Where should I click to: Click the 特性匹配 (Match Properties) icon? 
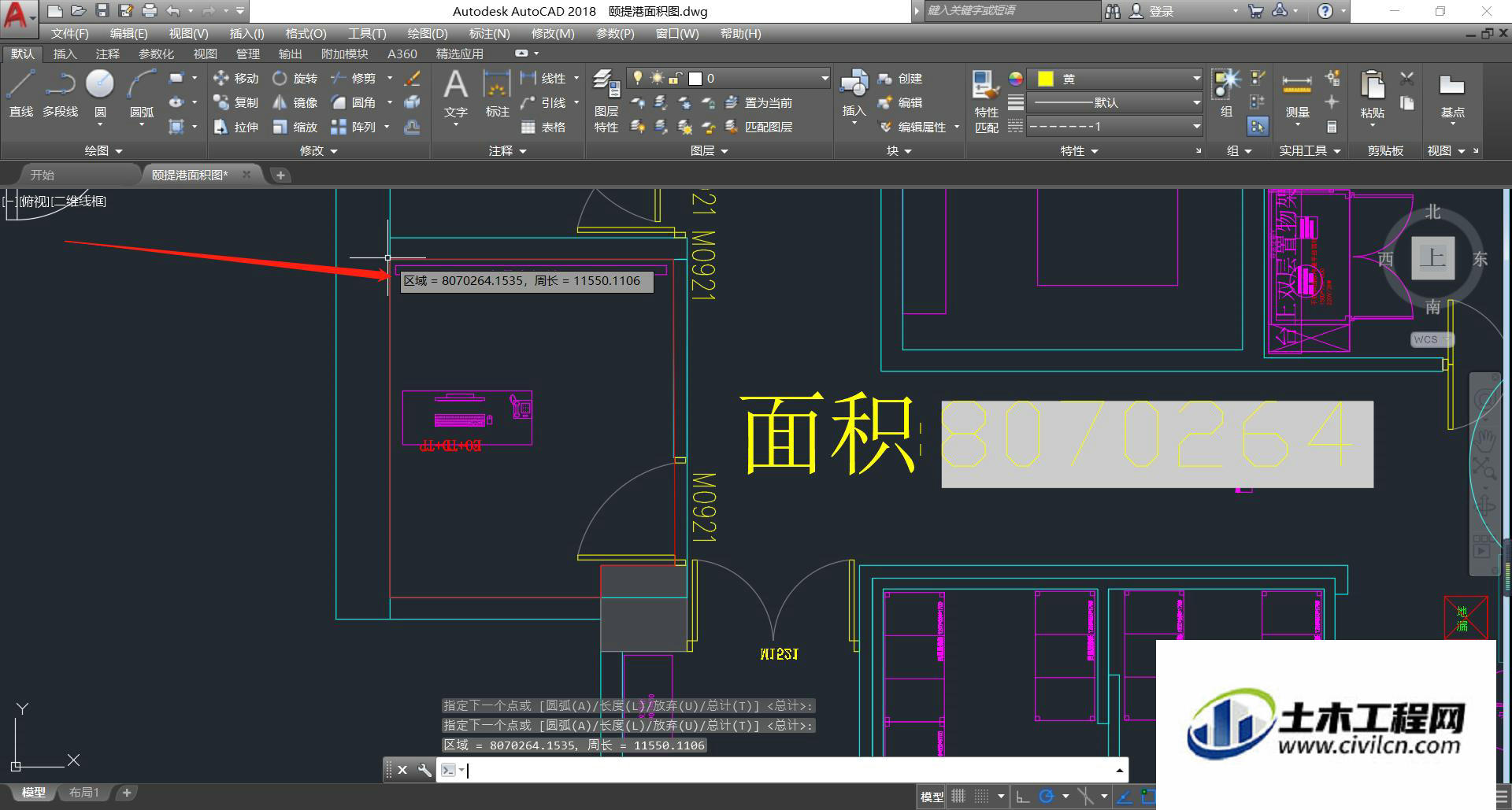coord(986,101)
